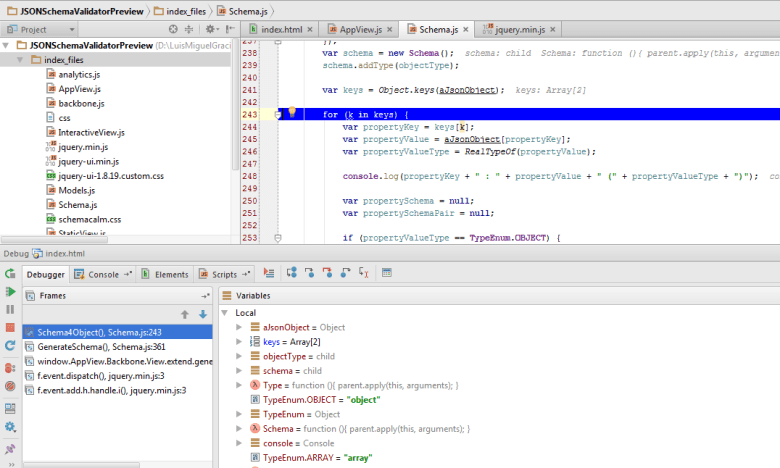Viewport: 780px width, 468px height.
Task: Click Show Execution Point icon
Action: [269, 273]
